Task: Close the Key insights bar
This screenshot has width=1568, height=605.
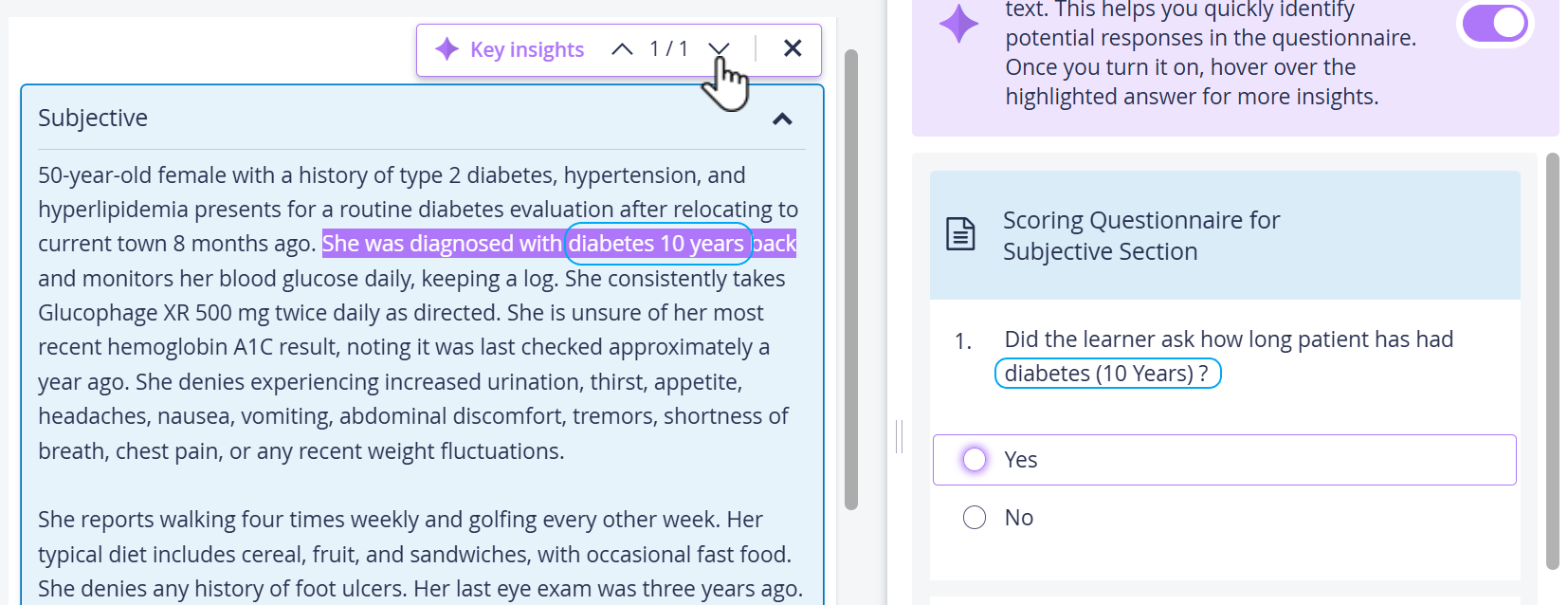Action: click(x=793, y=48)
